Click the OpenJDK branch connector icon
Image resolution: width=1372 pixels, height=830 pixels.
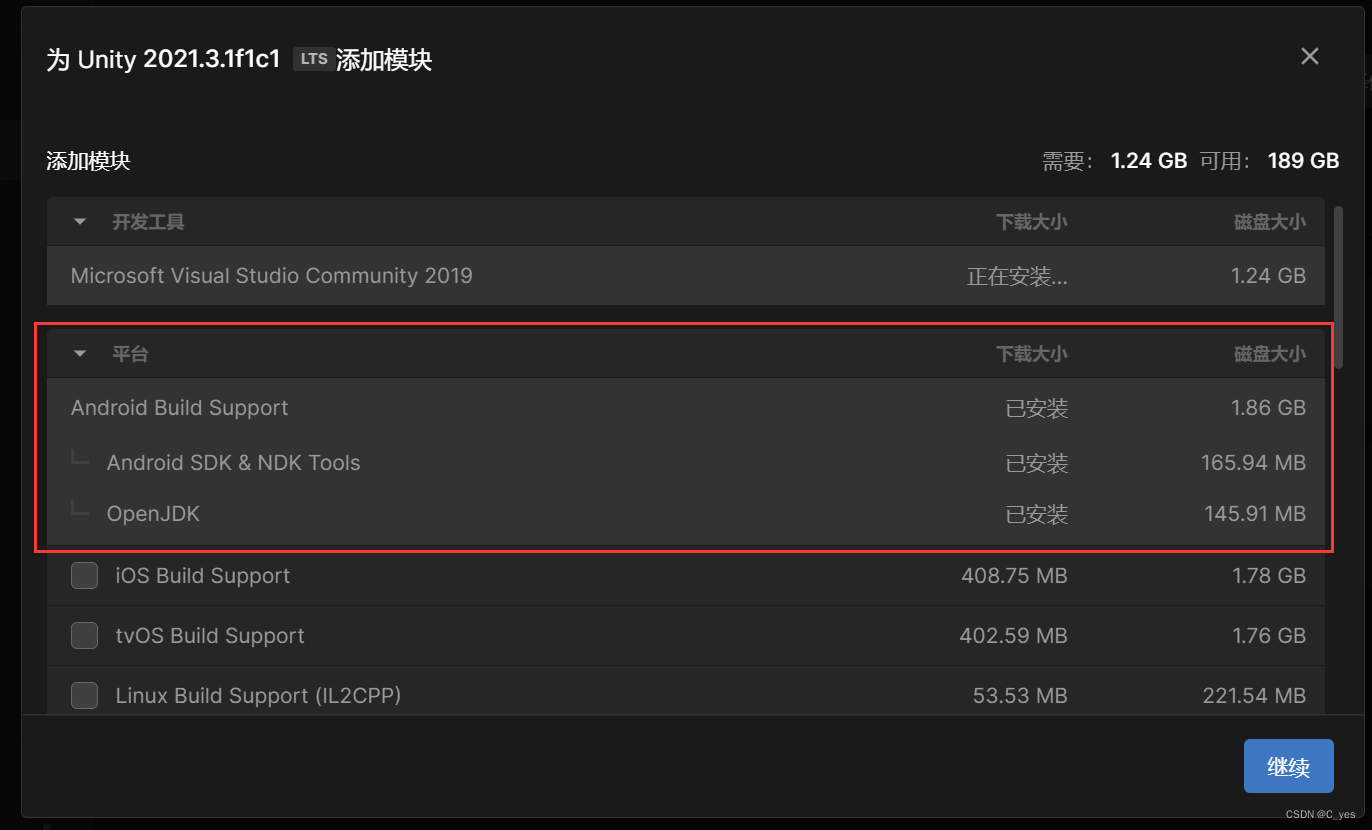coord(80,508)
